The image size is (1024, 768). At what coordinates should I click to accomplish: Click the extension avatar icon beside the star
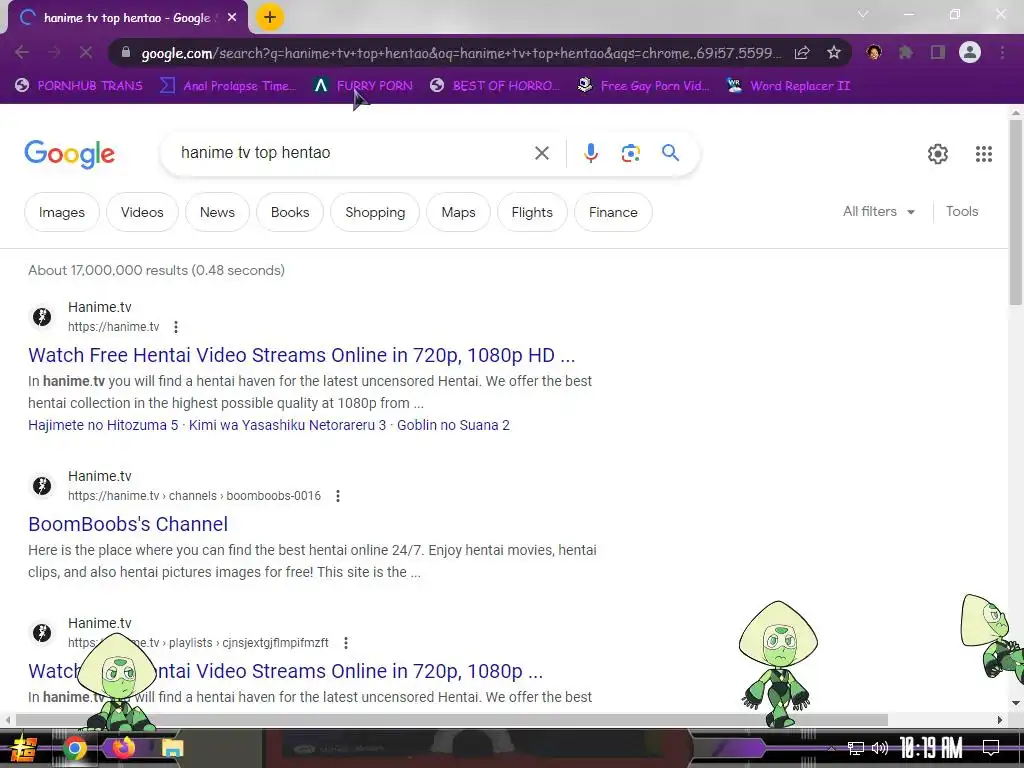(874, 52)
